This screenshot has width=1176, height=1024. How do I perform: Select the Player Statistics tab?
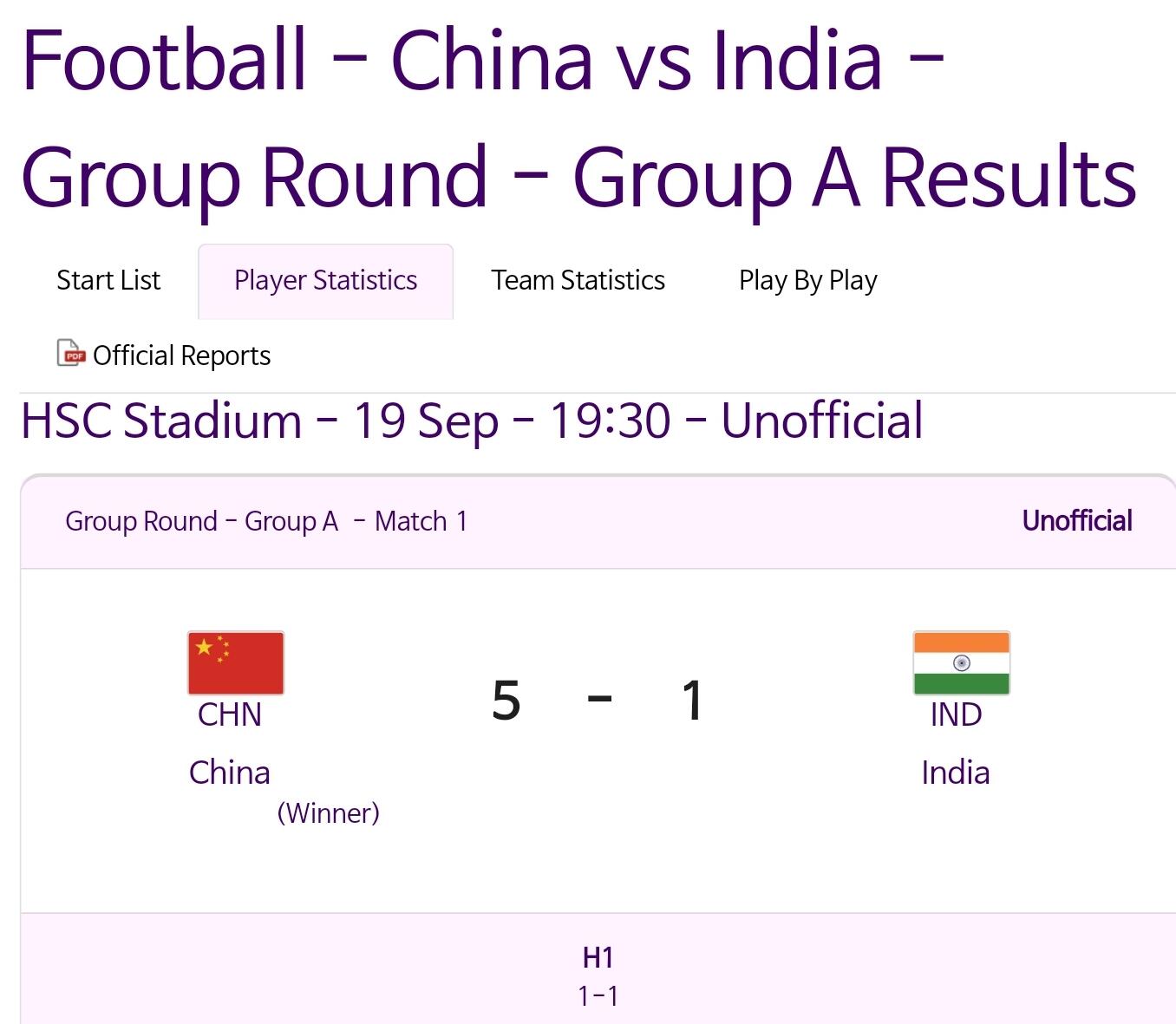326,281
